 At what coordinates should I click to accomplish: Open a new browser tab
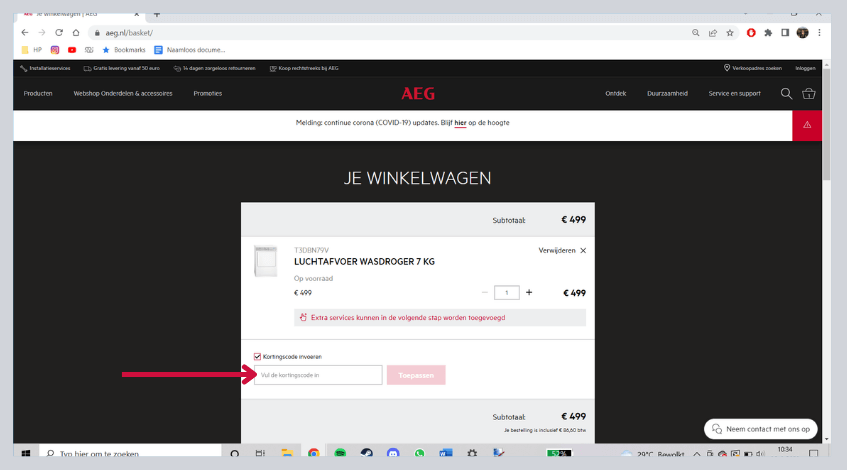(157, 15)
